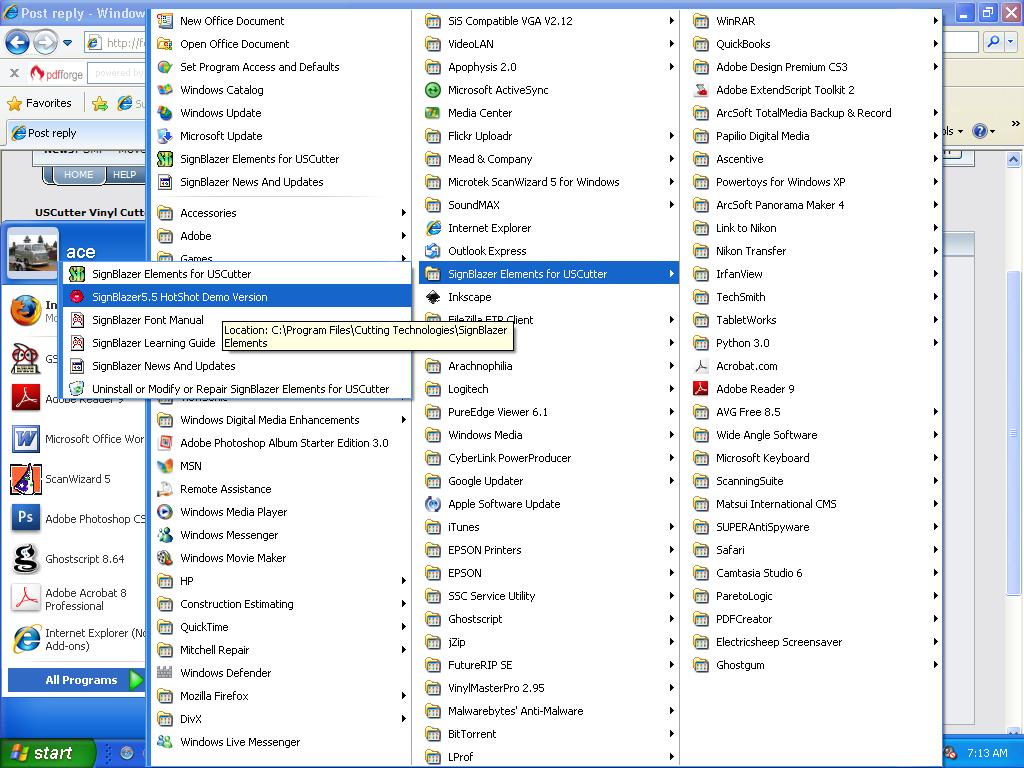This screenshot has height=768, width=1024.
Task: Click the HELP link on the forum page
Action: pos(124,174)
